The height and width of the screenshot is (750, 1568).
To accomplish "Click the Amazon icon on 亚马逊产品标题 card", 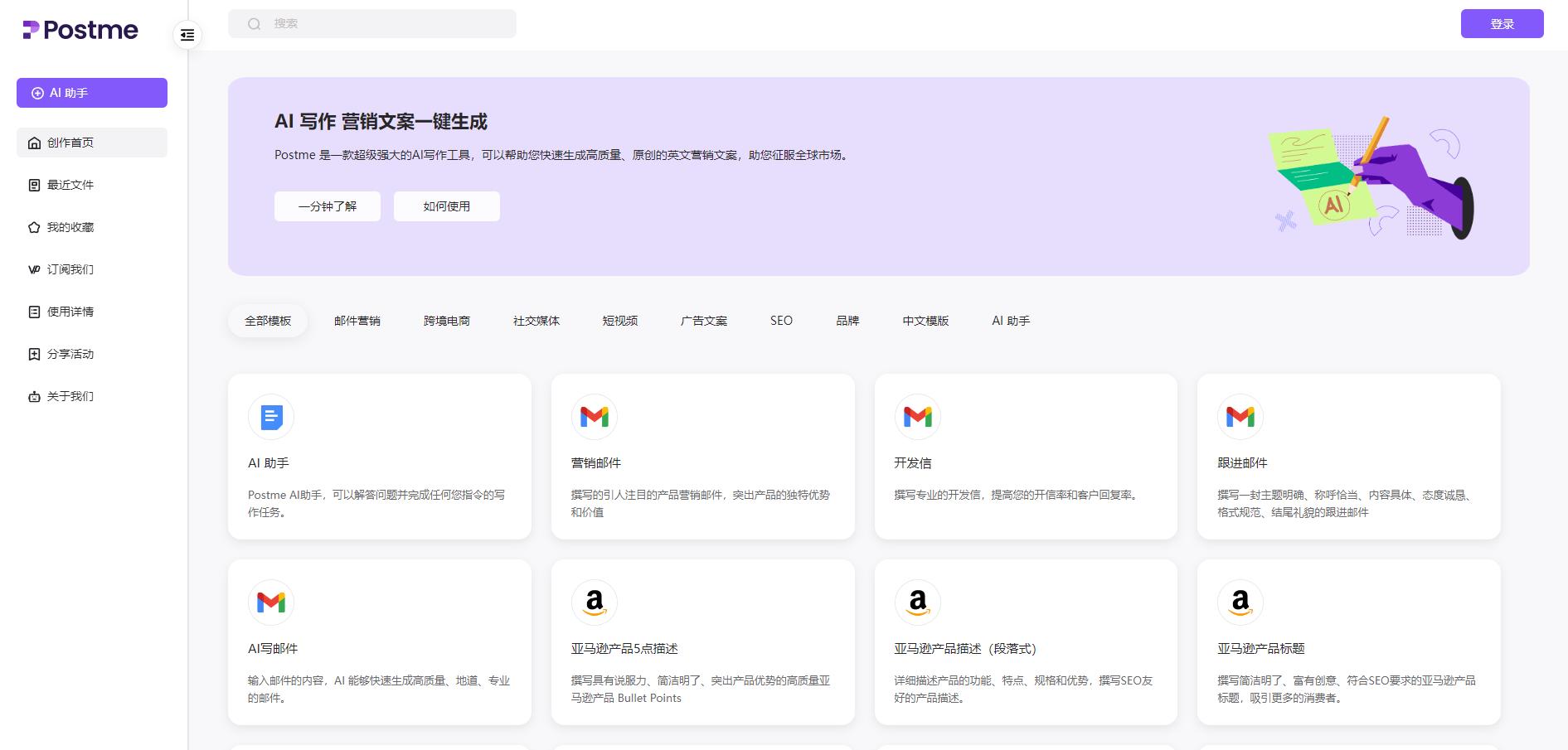I will tap(1240, 602).
